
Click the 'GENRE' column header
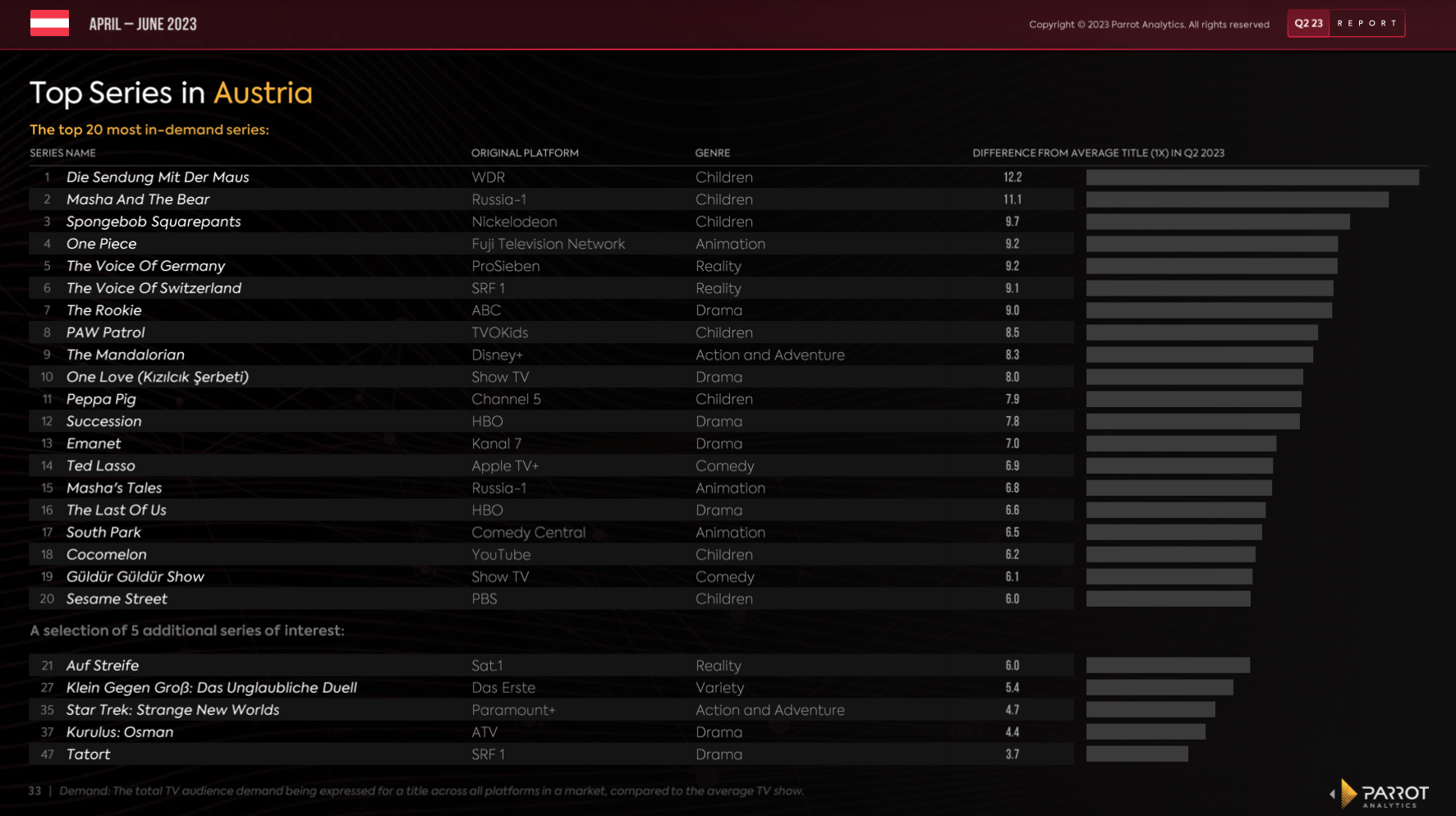713,153
